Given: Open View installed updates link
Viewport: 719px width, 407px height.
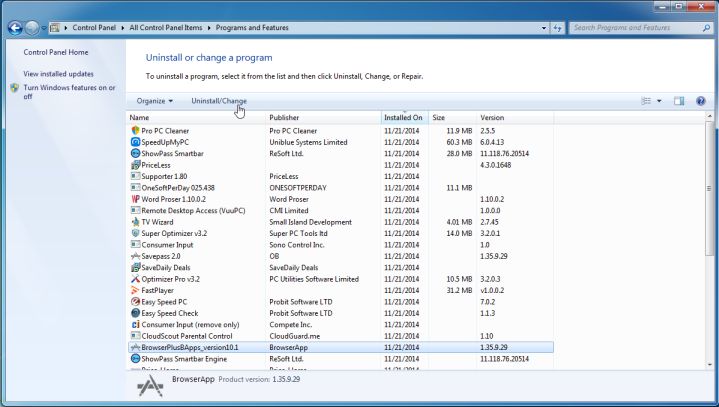Looking at the screenshot, I should (59, 74).
